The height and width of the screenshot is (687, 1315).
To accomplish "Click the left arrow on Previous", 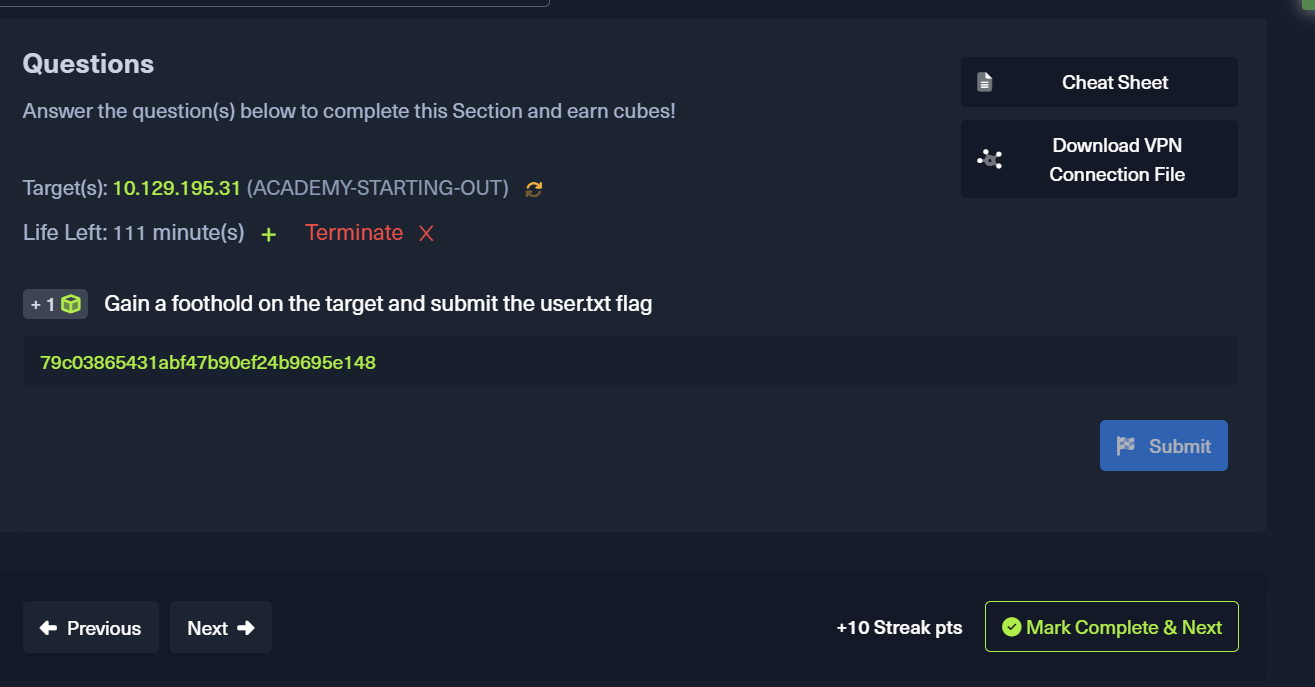I will [48, 628].
